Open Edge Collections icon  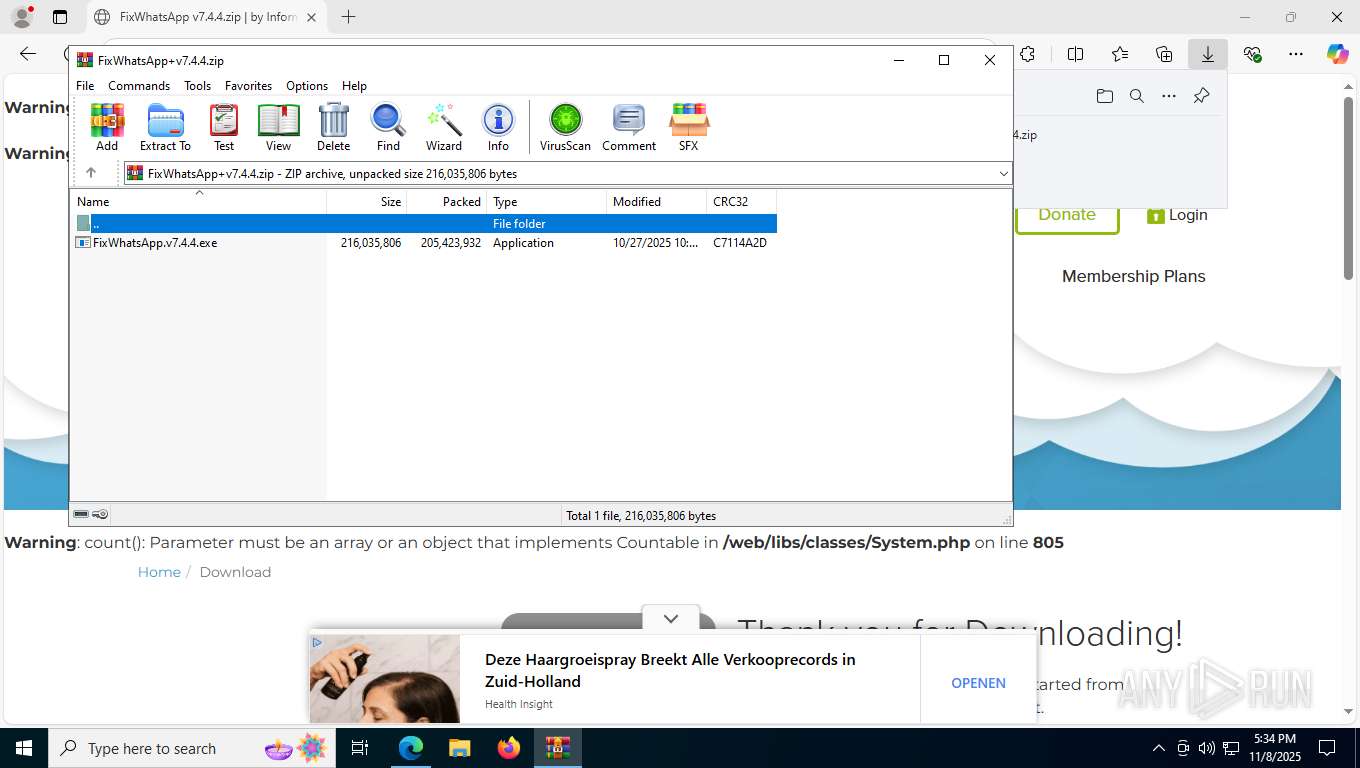[x=1164, y=54]
